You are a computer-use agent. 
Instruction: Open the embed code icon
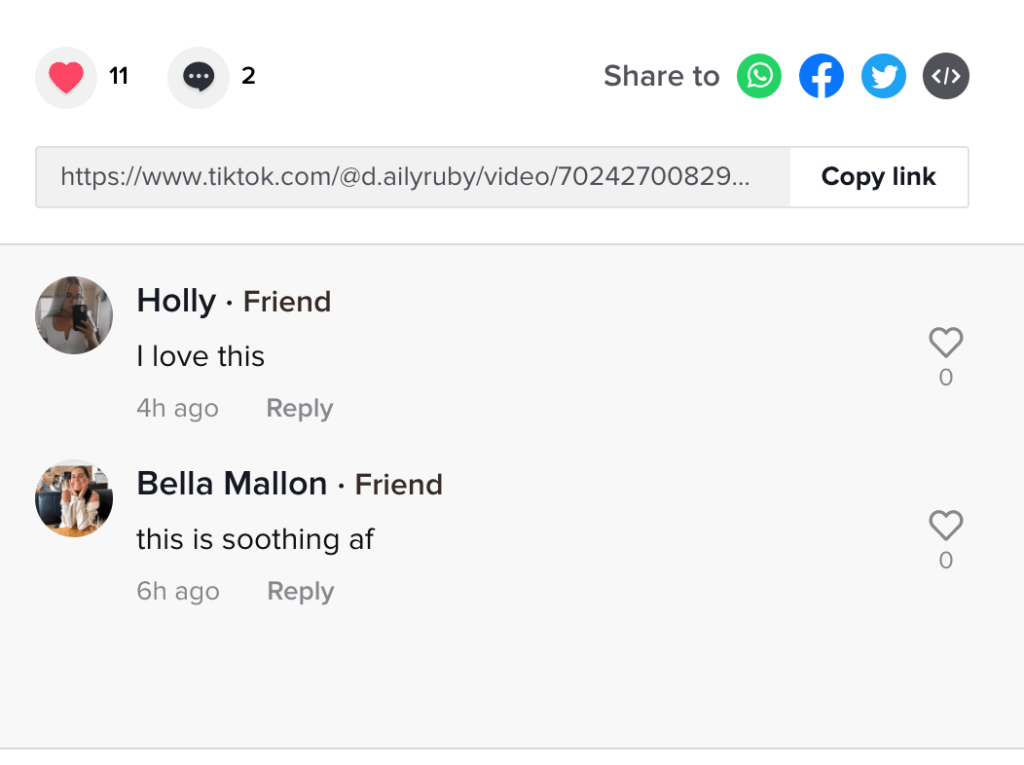[946, 76]
